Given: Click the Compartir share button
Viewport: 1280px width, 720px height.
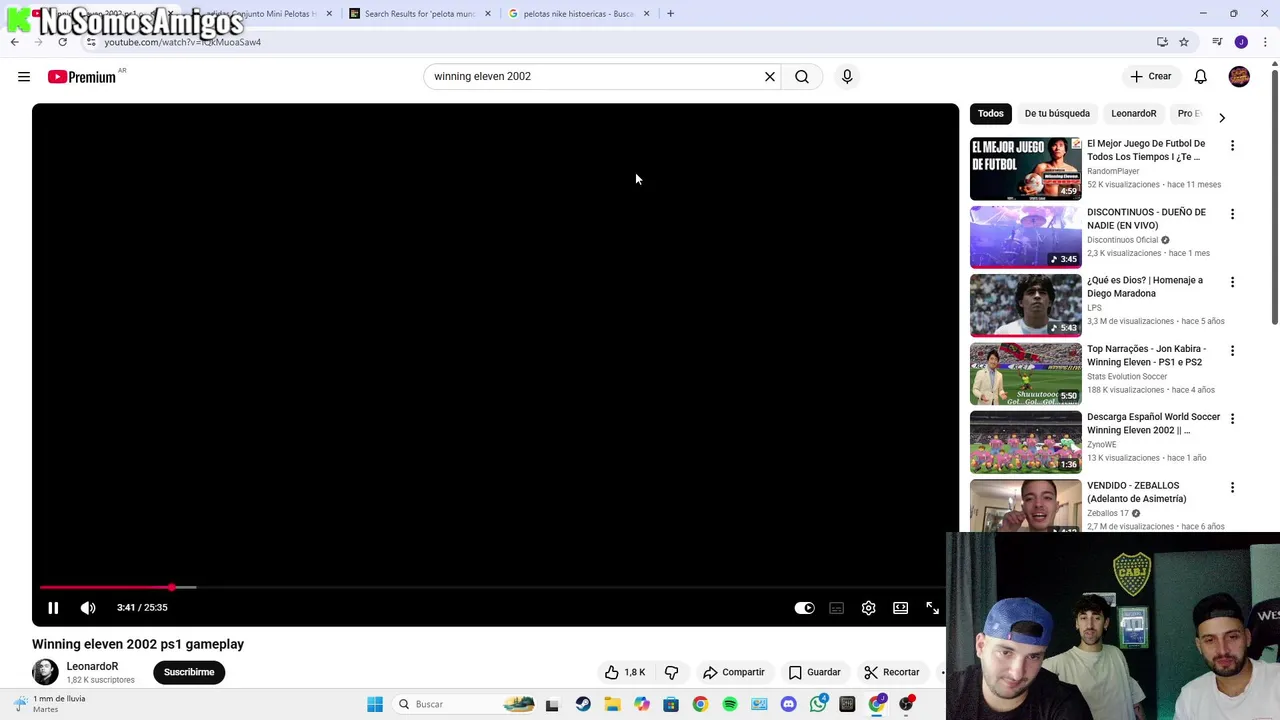Looking at the screenshot, I should [733, 672].
